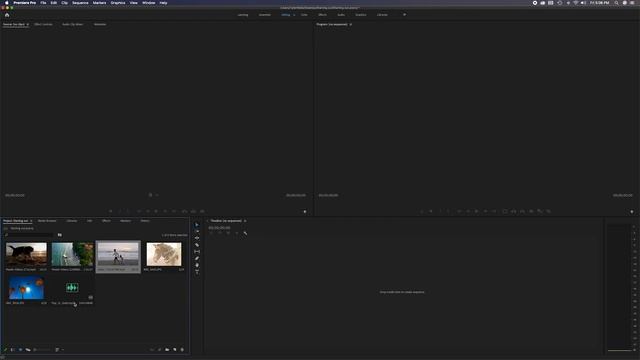Step forward one frame in Program monitor
The width and height of the screenshot is (640, 360).
[485, 211]
